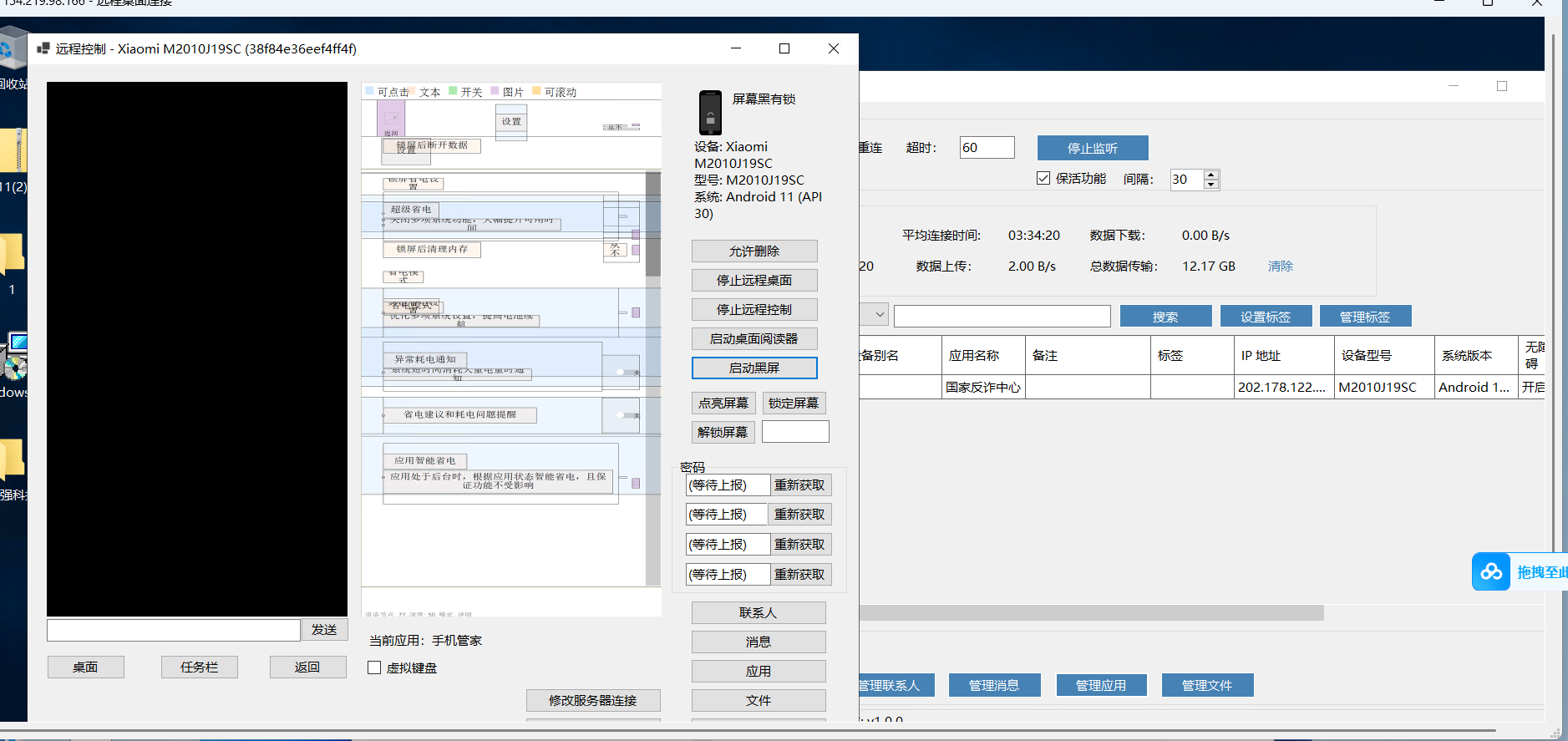Uncheck the 保活功能 checkbox
Screen dimensions: 1568x741
1043,178
